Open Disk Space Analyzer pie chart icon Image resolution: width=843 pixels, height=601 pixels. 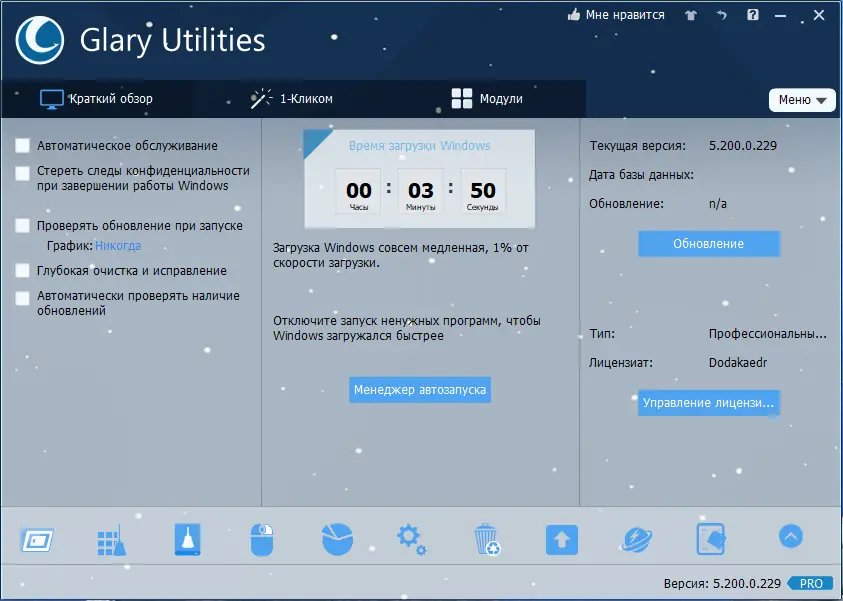[x=337, y=539]
